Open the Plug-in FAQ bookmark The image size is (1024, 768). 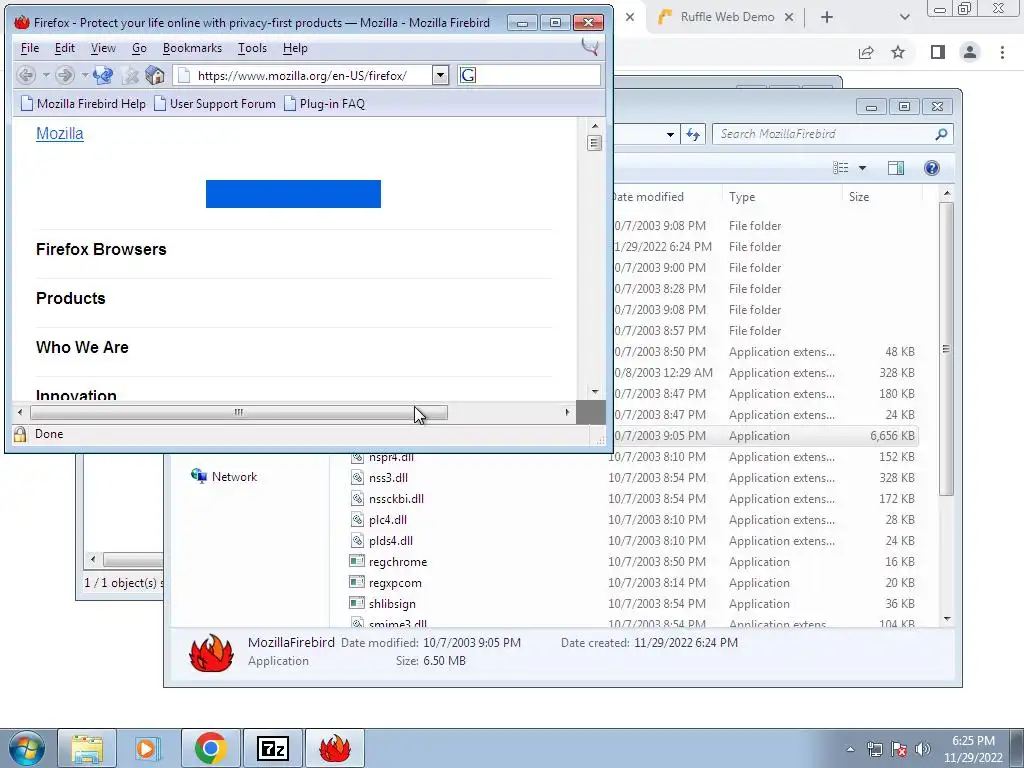(325, 103)
